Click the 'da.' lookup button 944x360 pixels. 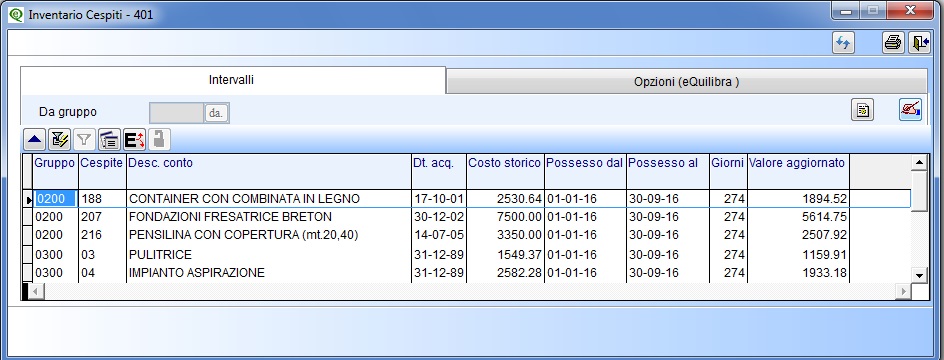coord(217,113)
